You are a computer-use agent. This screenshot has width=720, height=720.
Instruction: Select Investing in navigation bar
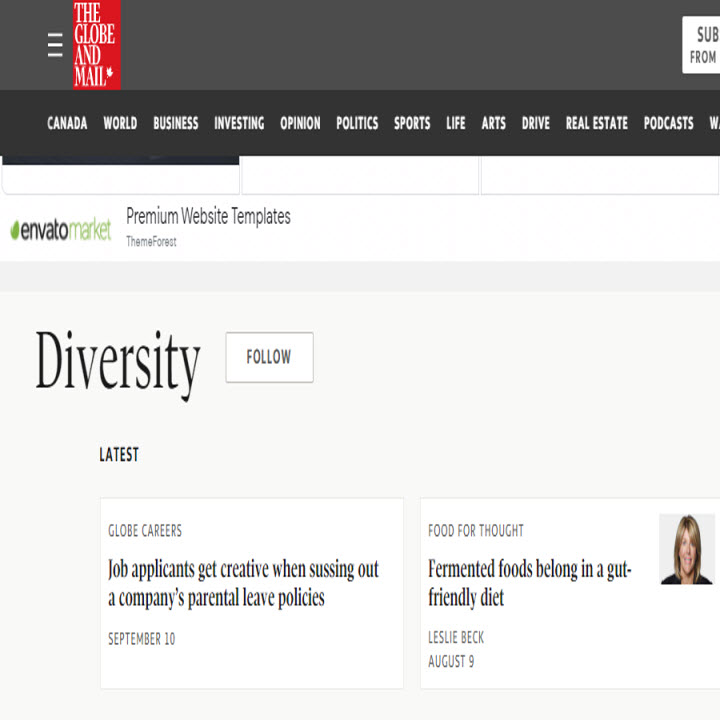click(239, 123)
